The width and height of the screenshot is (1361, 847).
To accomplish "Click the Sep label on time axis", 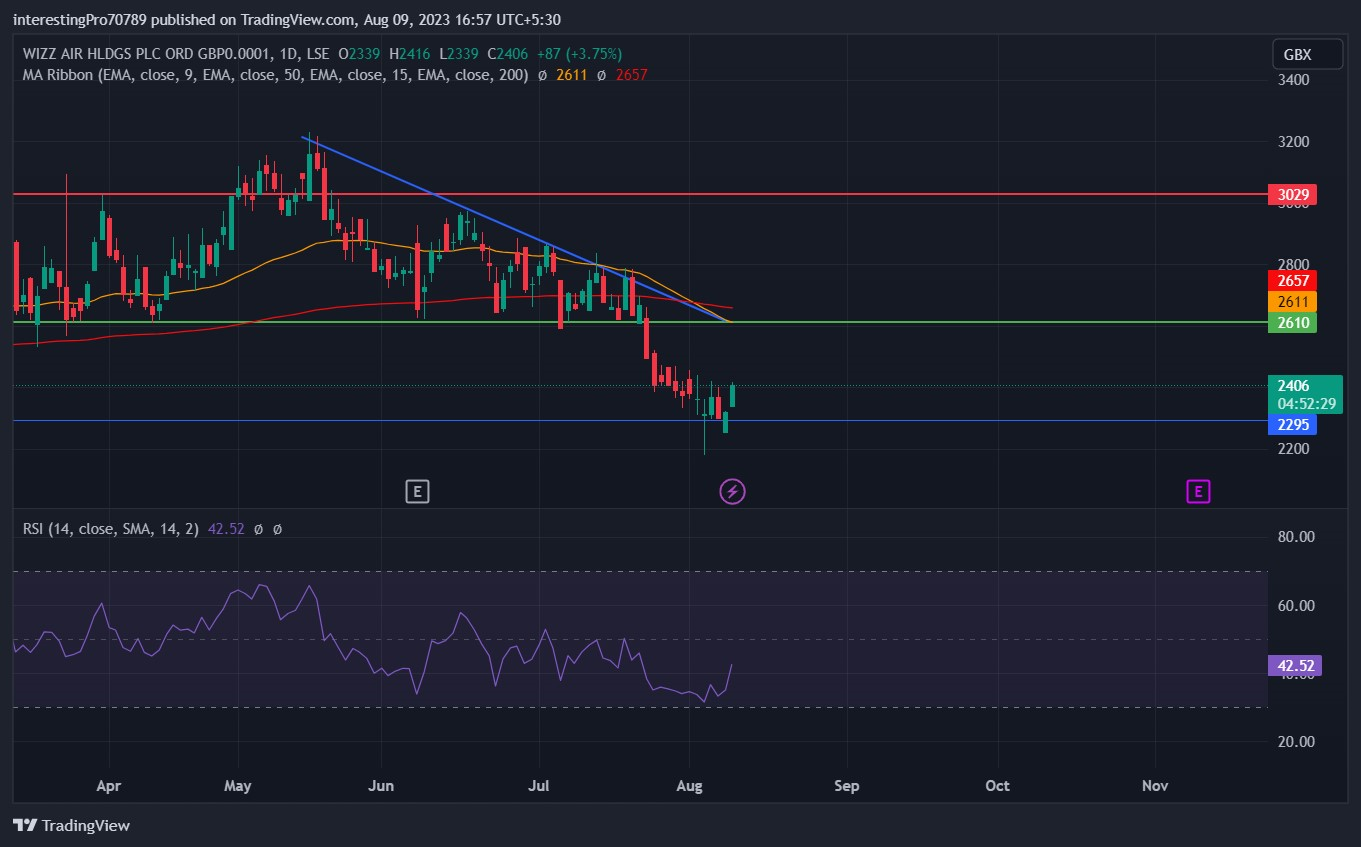I will pos(846,786).
